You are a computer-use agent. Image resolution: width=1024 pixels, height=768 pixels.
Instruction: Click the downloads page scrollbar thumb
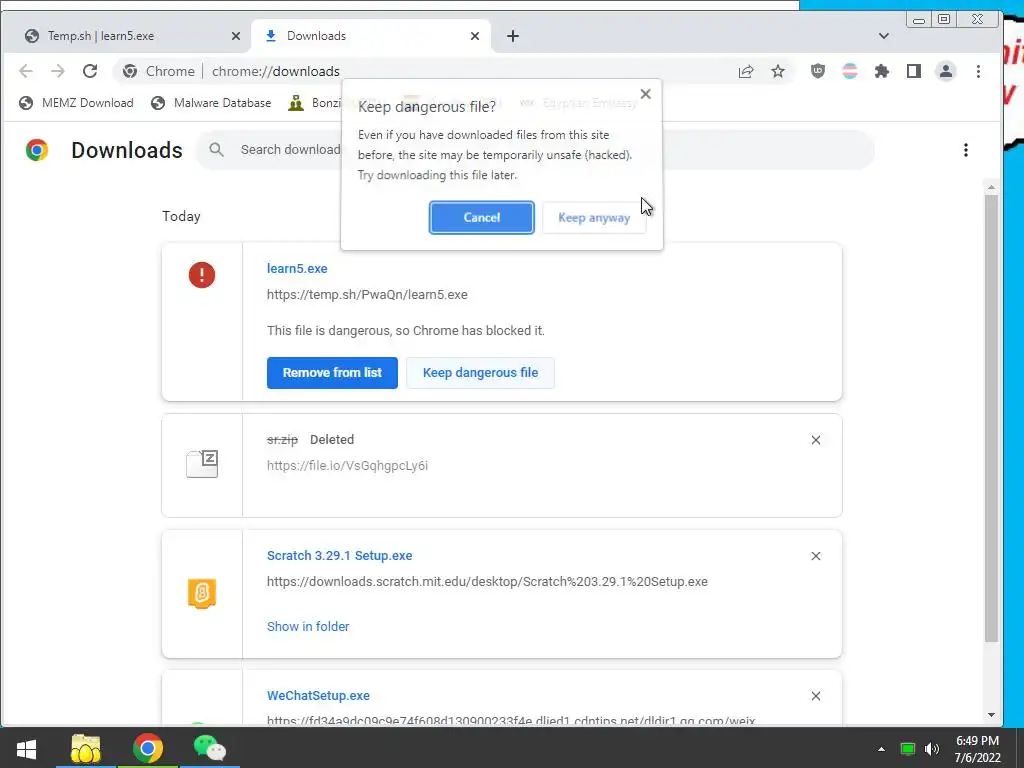991,418
